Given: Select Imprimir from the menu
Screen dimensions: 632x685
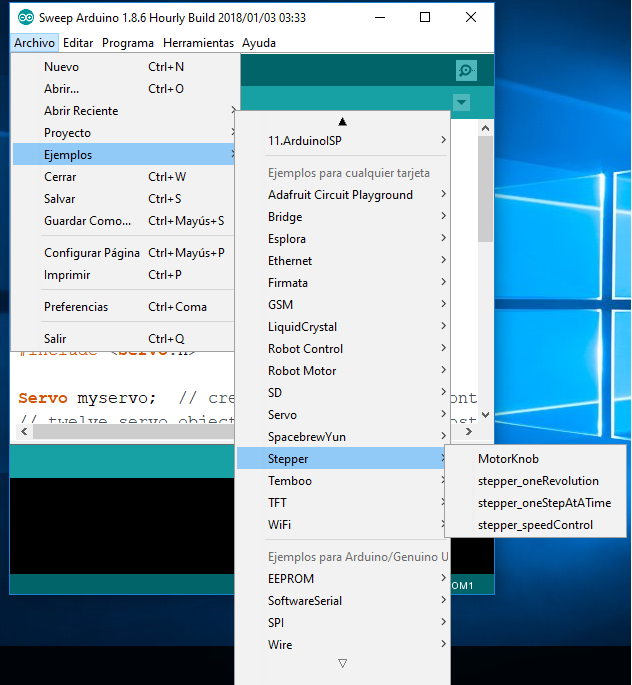Looking at the screenshot, I should (x=124, y=275).
